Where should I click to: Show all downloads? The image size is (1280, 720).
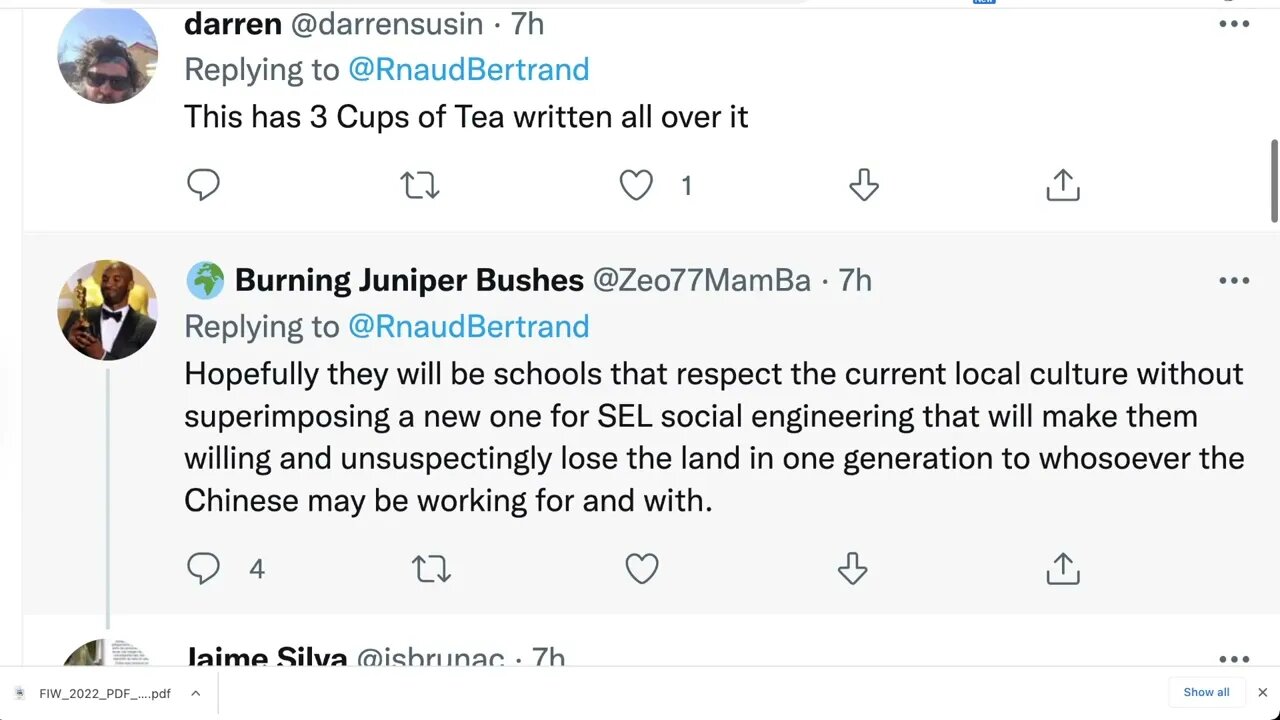[x=1206, y=692]
